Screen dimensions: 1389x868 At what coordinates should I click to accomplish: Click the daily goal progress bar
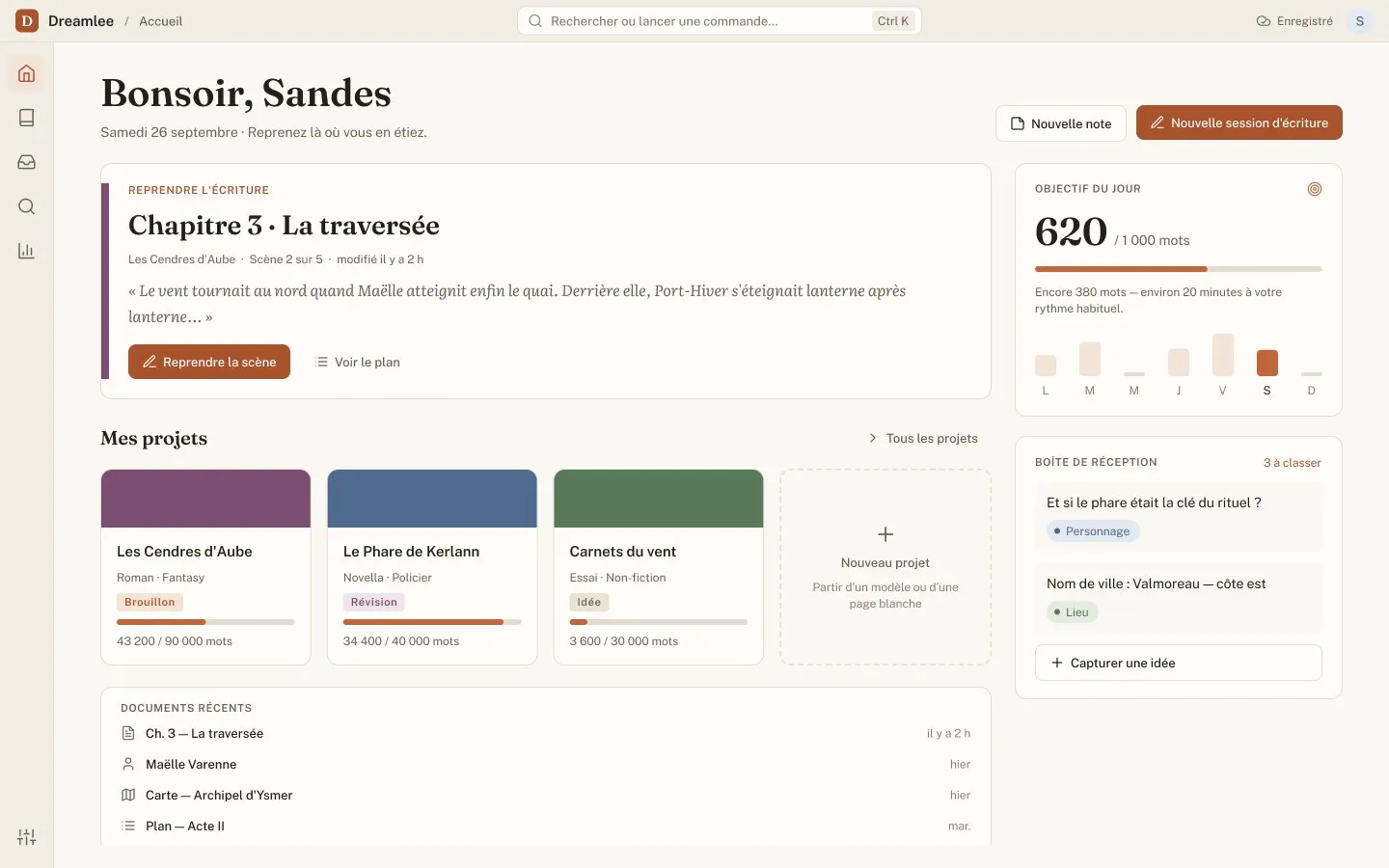point(1179,269)
